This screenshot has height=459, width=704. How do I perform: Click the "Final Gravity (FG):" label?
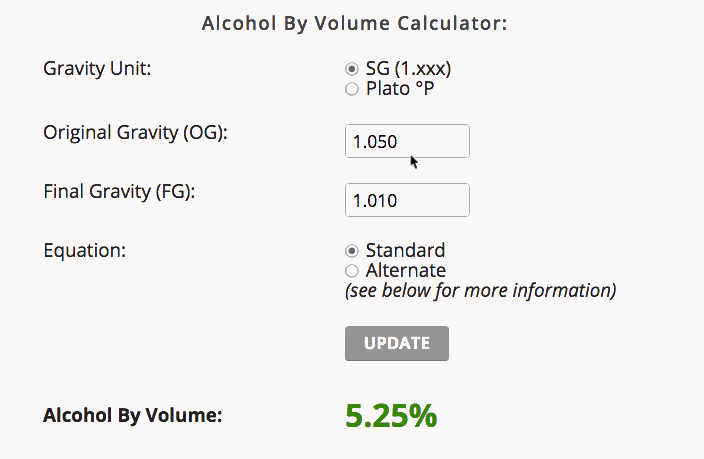tap(119, 191)
